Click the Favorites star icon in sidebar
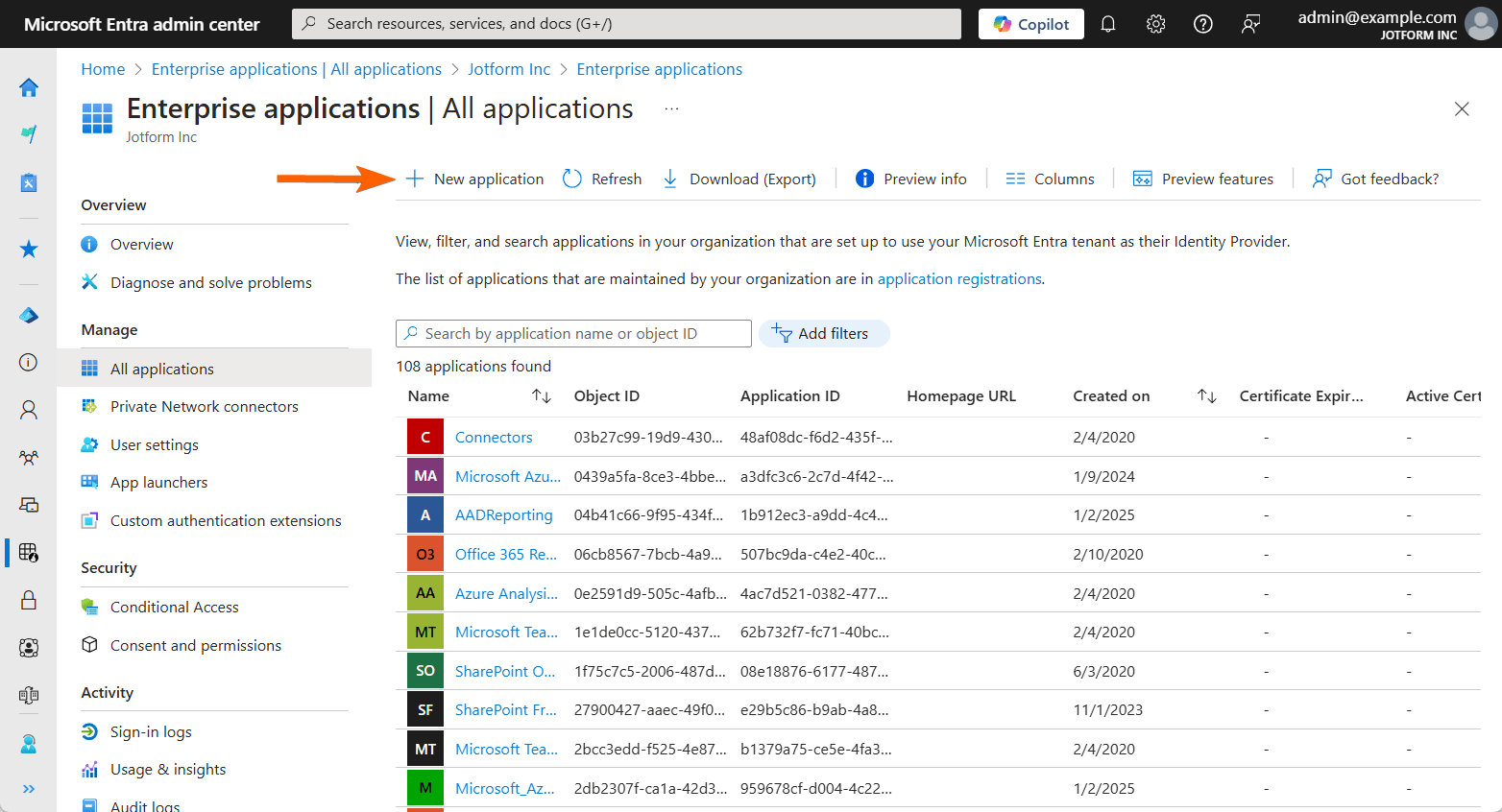Image resolution: width=1502 pixels, height=812 pixels. [x=29, y=250]
